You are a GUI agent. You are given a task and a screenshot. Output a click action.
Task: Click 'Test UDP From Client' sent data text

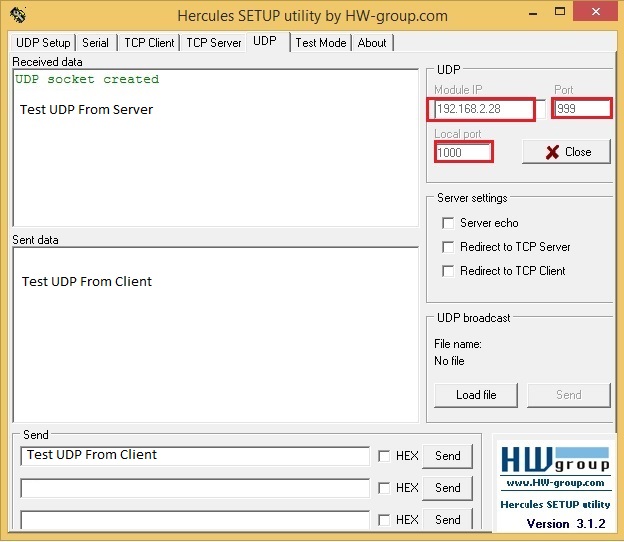tap(87, 281)
